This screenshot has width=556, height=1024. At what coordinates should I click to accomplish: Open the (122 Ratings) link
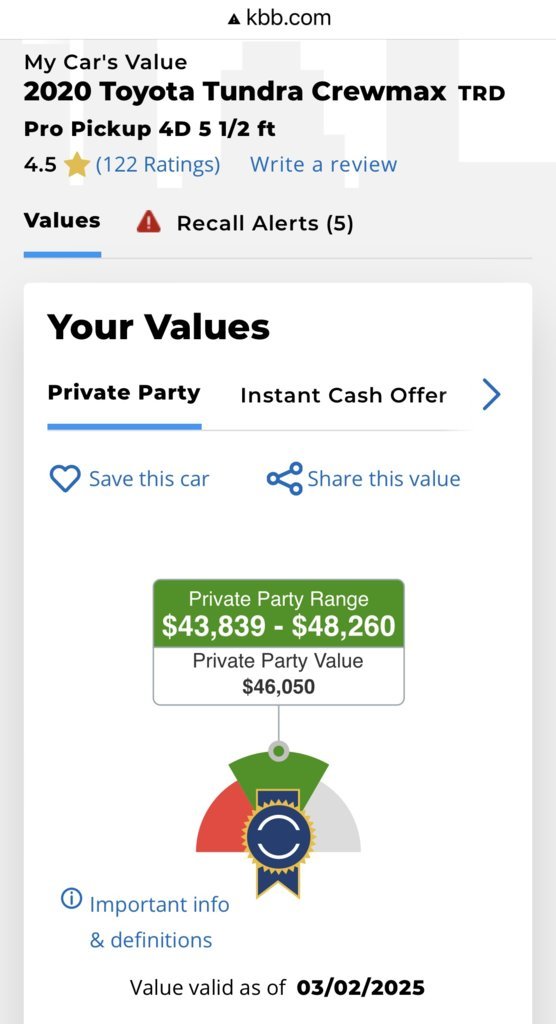tap(158, 164)
